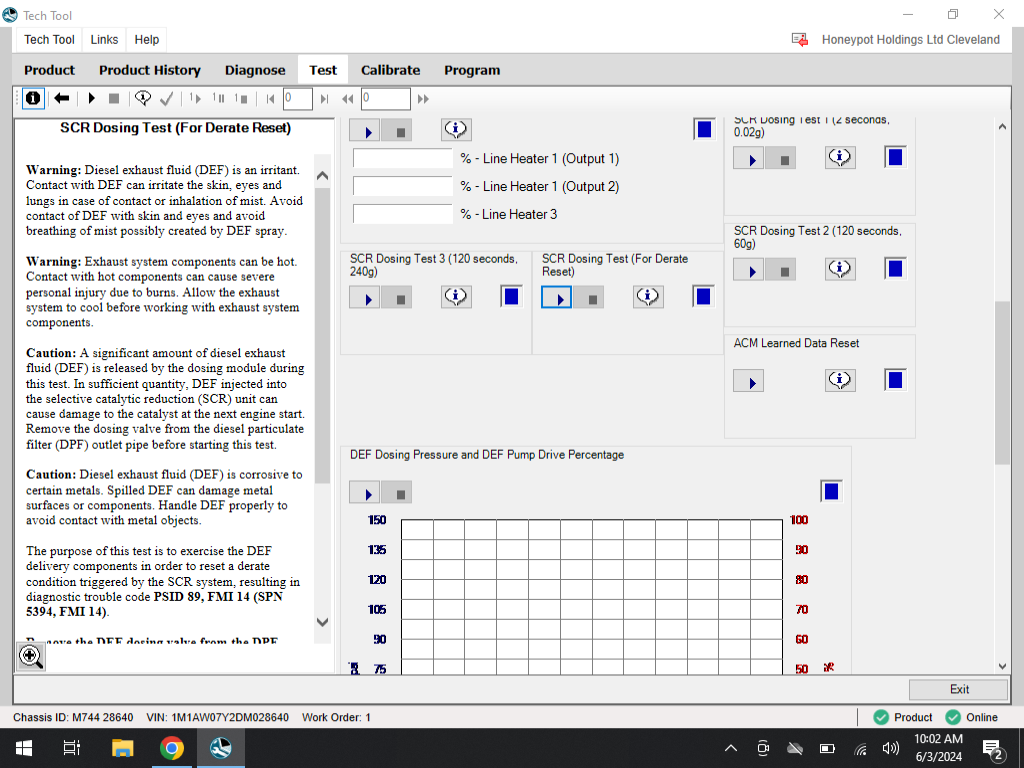The height and width of the screenshot is (768, 1024).
Task: Click the speech-bubble info icon in top toolbar
Action: pyautogui.click(x=142, y=99)
